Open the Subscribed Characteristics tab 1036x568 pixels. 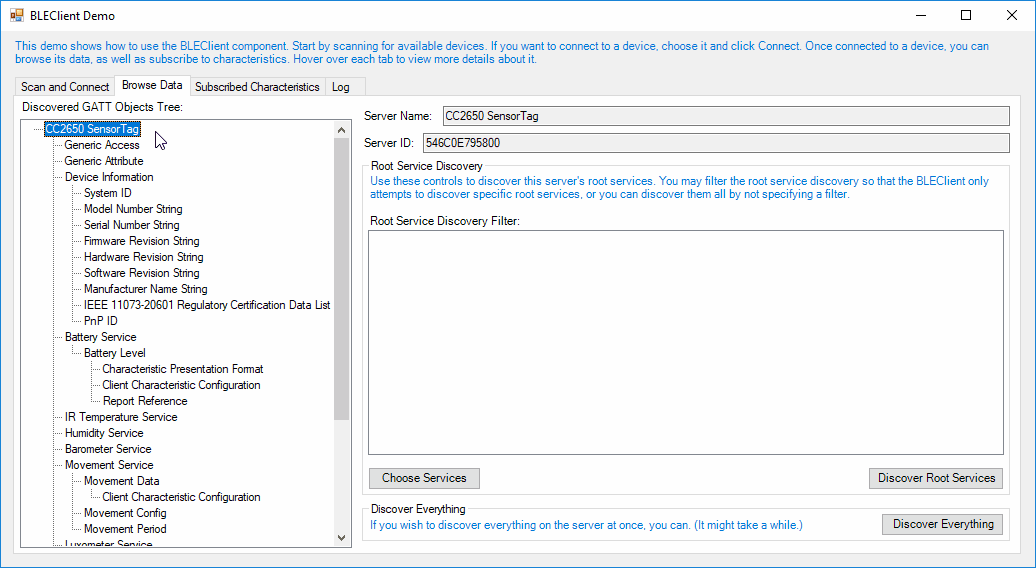click(x=257, y=87)
